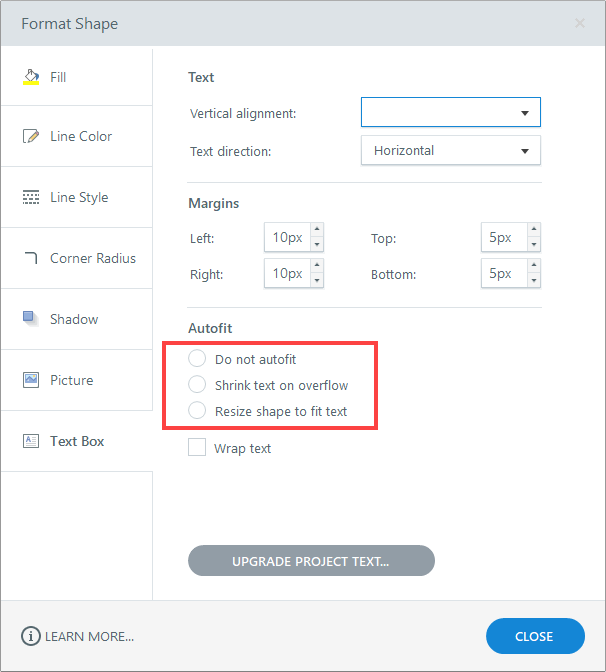Decrease the Bottom margin value
The image size is (606, 672).
533,281
